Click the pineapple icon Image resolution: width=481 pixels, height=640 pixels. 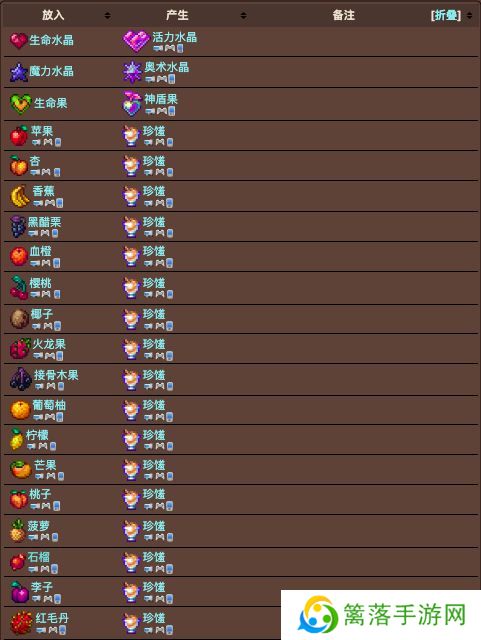pos(18,531)
